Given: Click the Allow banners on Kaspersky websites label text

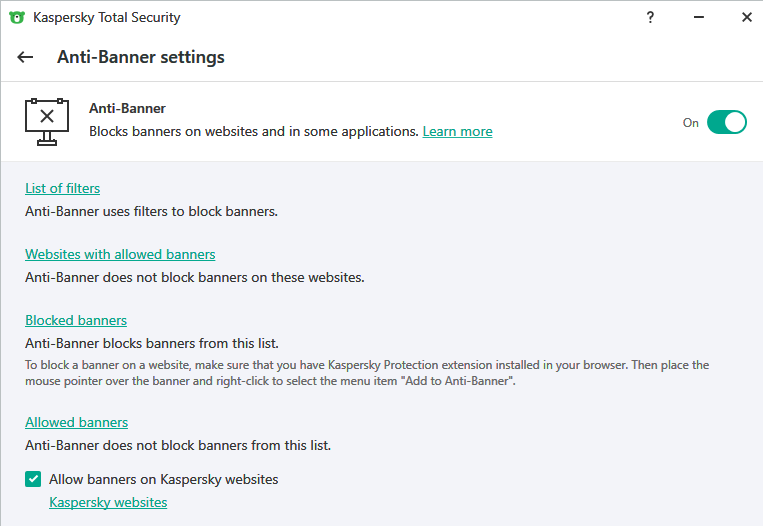Looking at the screenshot, I should pyautogui.click(x=163, y=479).
